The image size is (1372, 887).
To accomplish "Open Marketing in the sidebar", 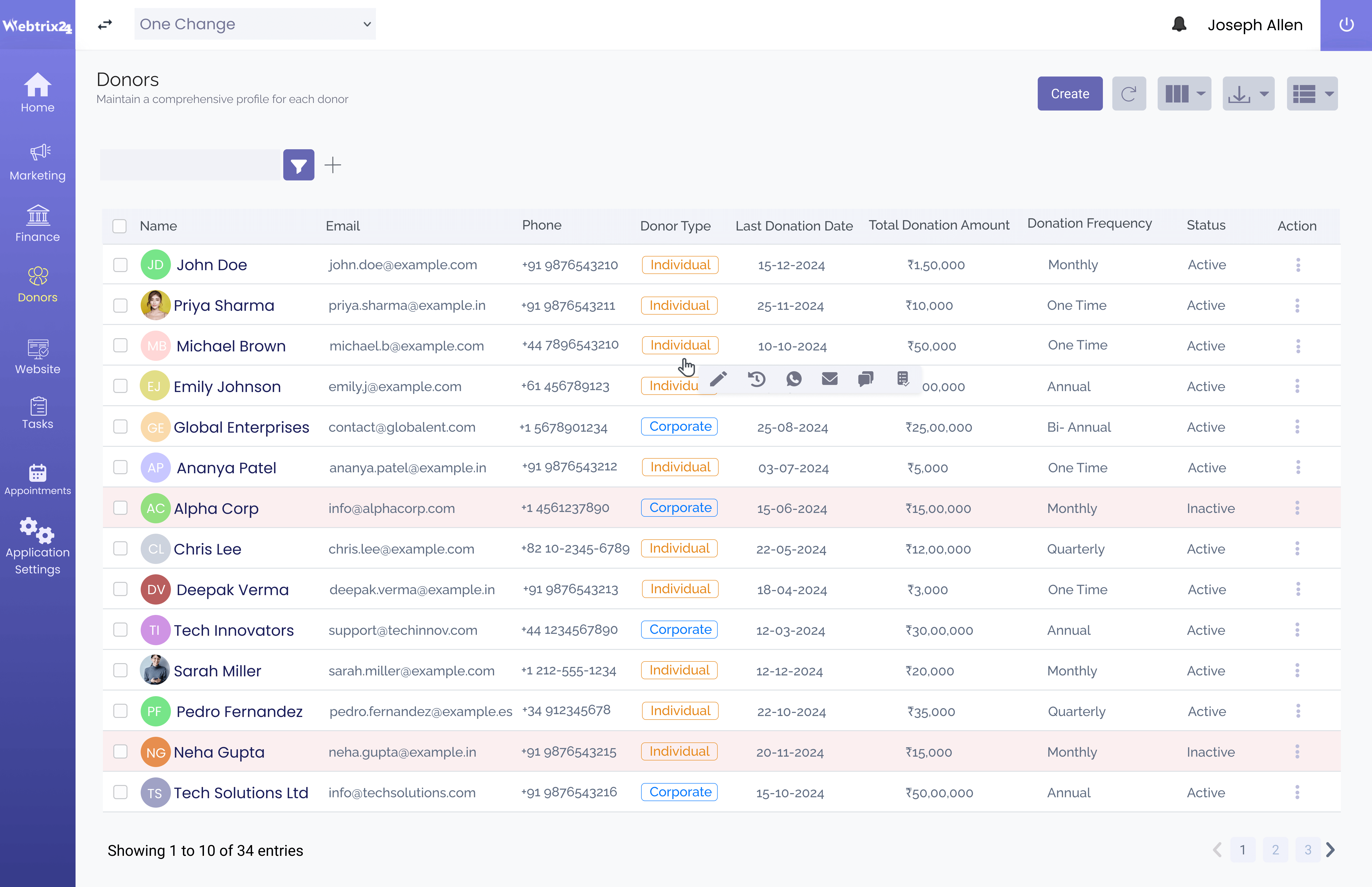I will point(38,162).
